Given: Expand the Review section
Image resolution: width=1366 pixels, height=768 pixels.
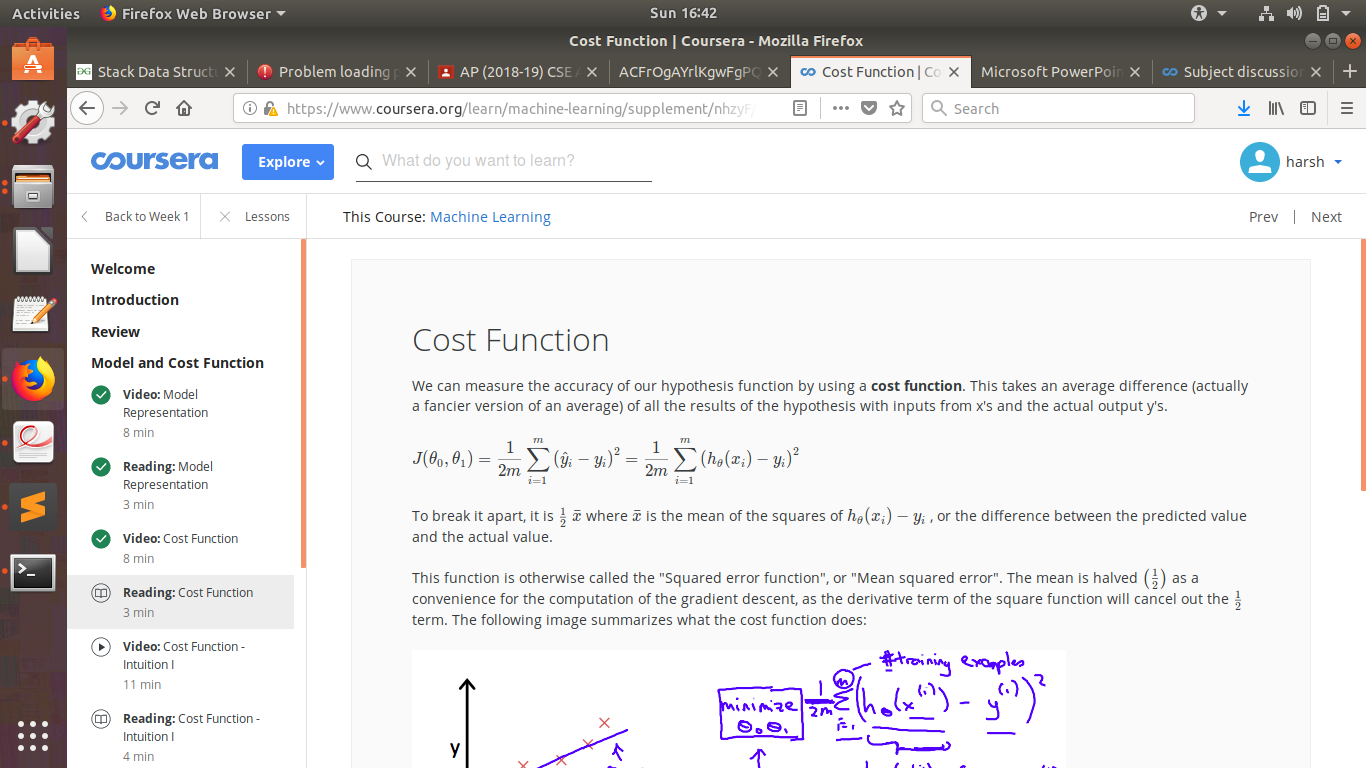Looking at the screenshot, I should [116, 332].
